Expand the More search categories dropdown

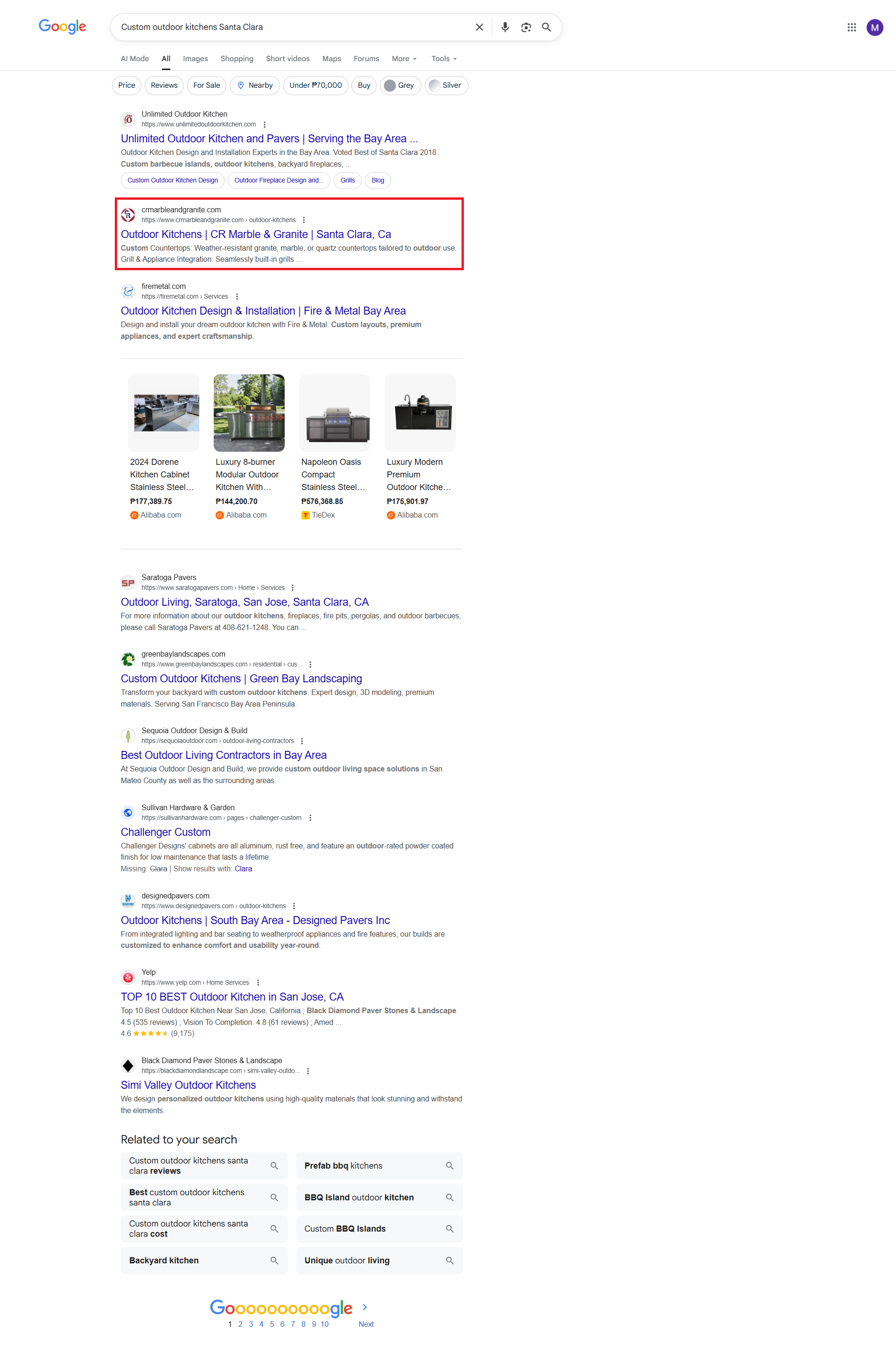pyautogui.click(x=404, y=58)
